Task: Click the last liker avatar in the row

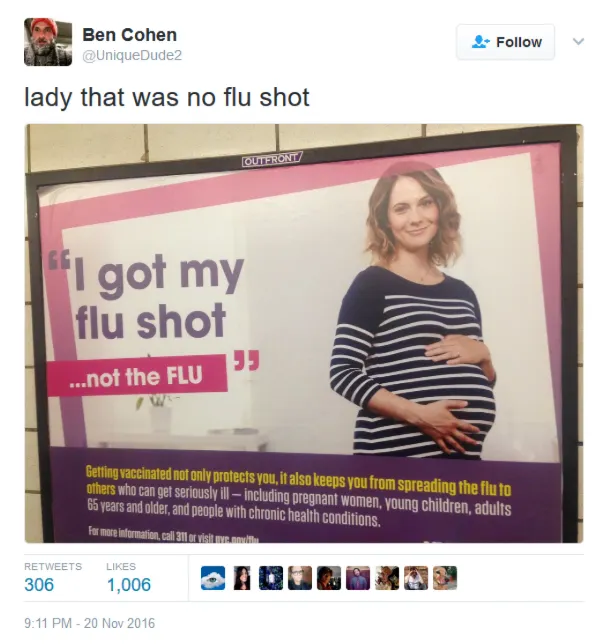Action: point(445,578)
